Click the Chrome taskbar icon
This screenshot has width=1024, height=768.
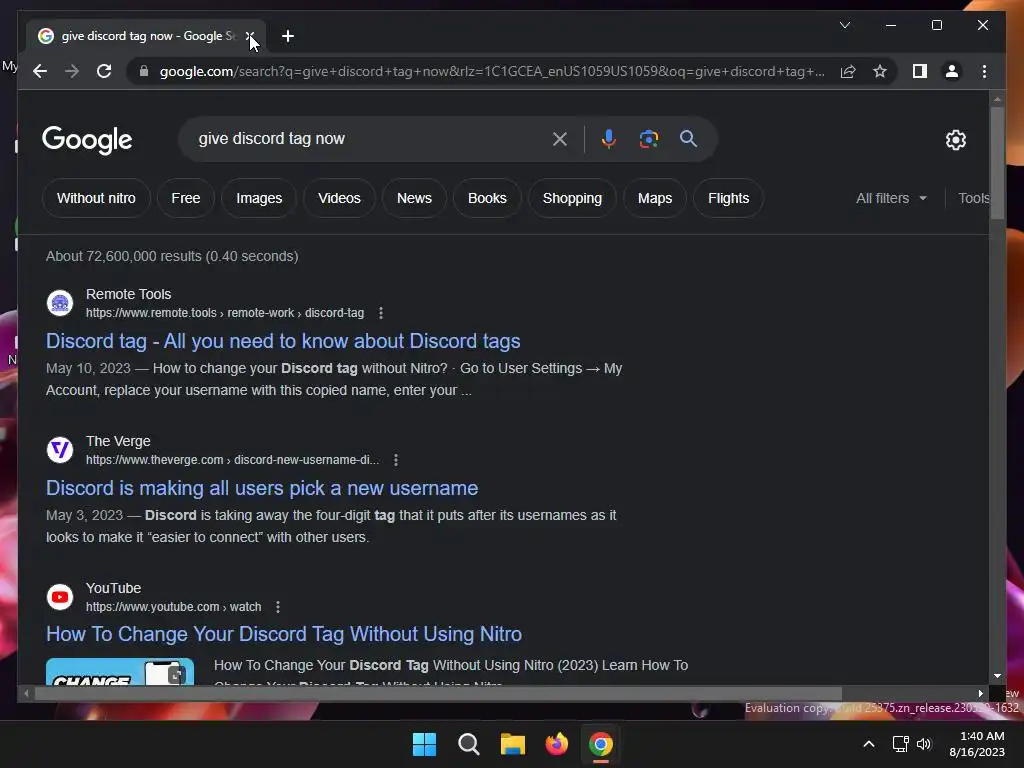[x=601, y=744]
